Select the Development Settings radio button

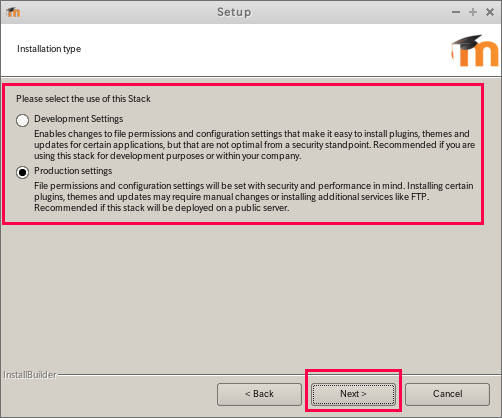point(22,120)
